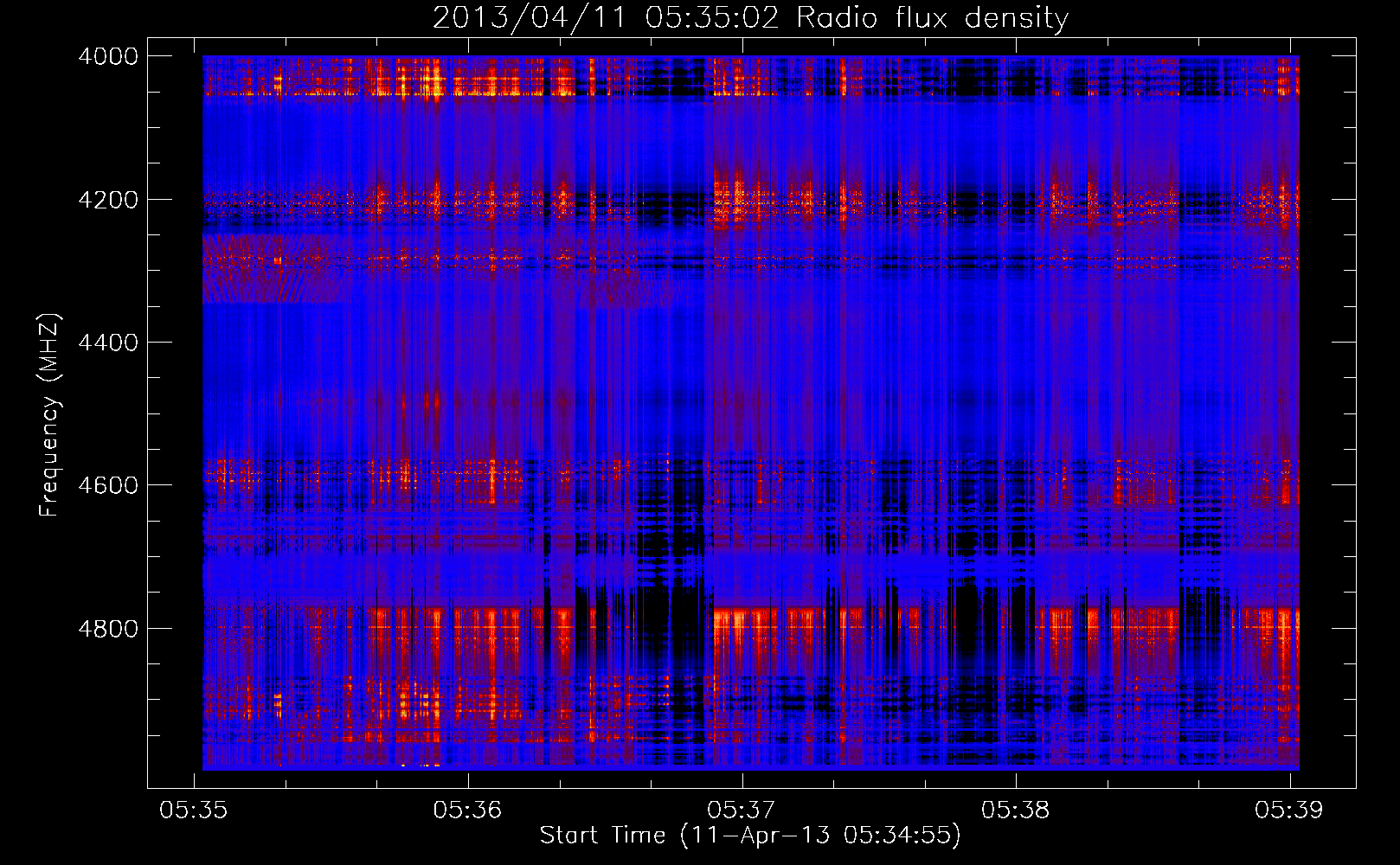Click the 05:36 time axis label
This screenshot has height=865, width=1400.
click(467, 810)
